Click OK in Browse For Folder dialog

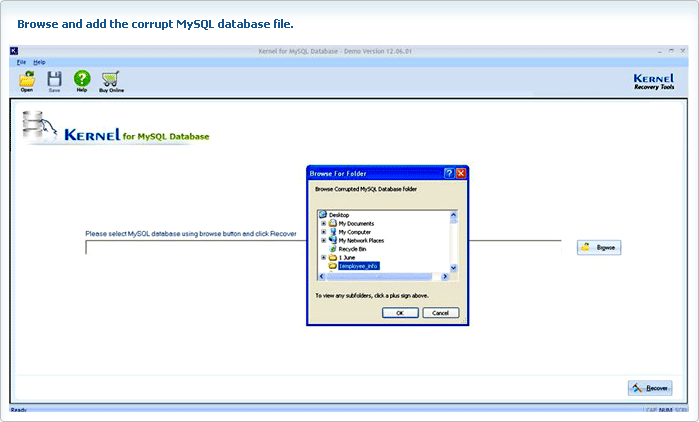pyautogui.click(x=400, y=313)
